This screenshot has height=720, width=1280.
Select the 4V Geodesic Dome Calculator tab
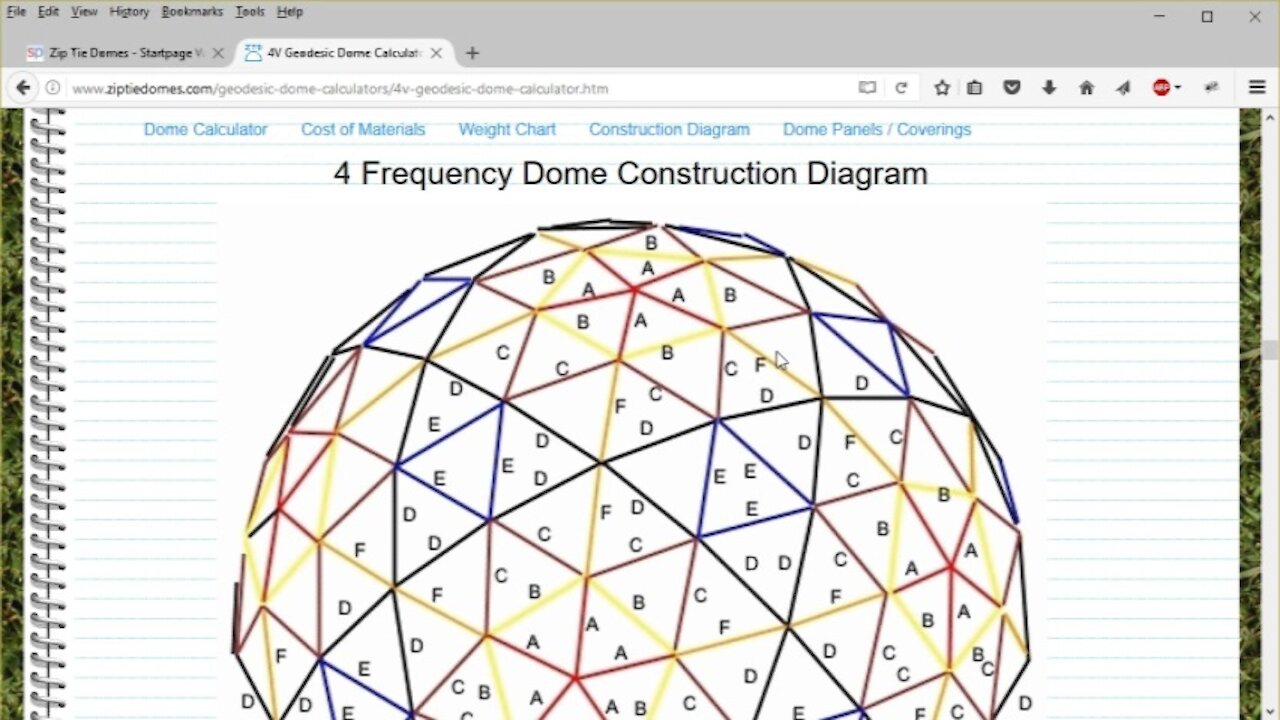[x=345, y=53]
